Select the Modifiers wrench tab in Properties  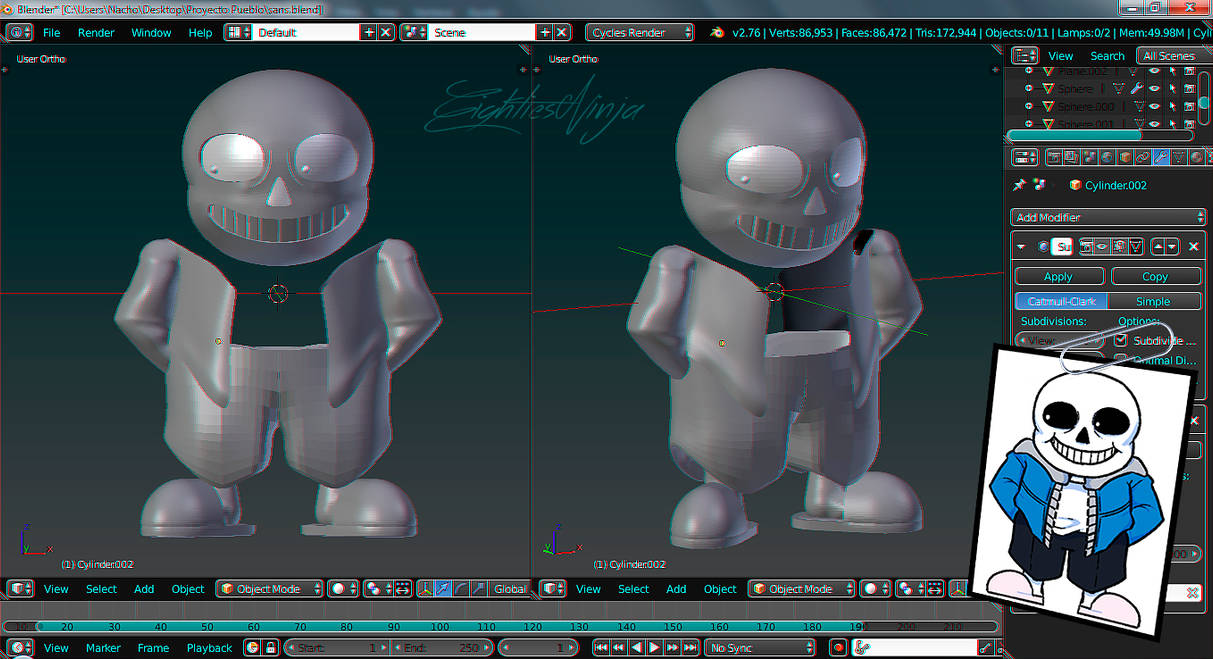[x=1160, y=157]
